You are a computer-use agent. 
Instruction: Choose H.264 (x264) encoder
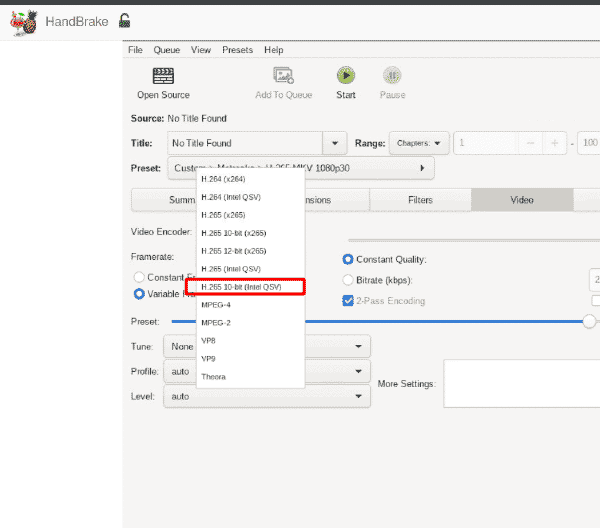[x=251, y=179]
